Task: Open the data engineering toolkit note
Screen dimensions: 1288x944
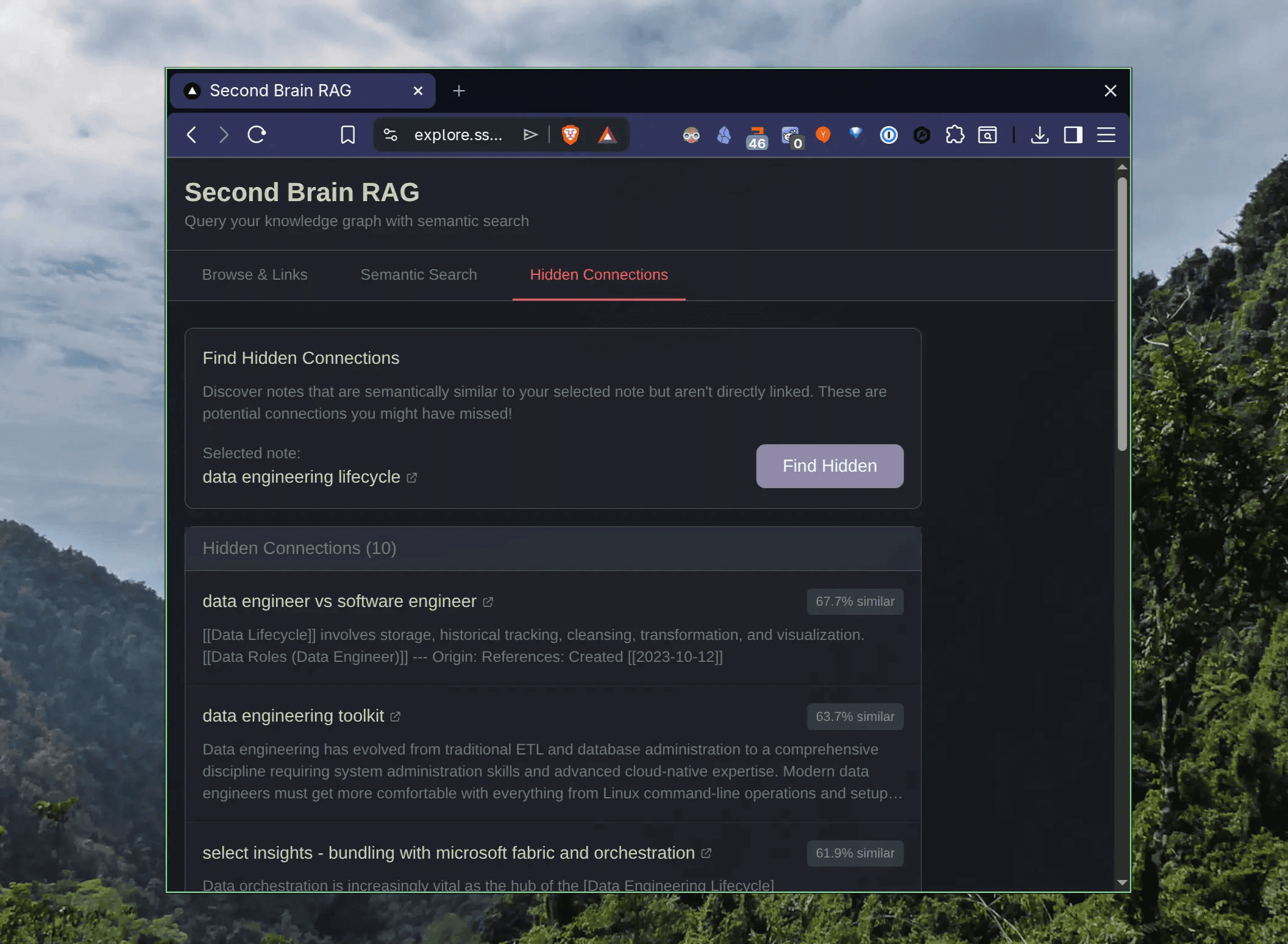Action: coord(293,716)
